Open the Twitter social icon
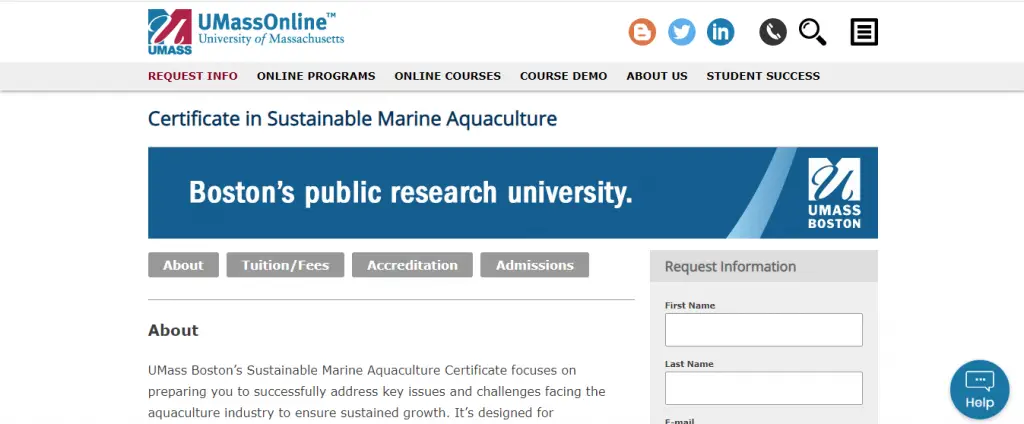This screenshot has width=1024, height=424. [x=682, y=32]
